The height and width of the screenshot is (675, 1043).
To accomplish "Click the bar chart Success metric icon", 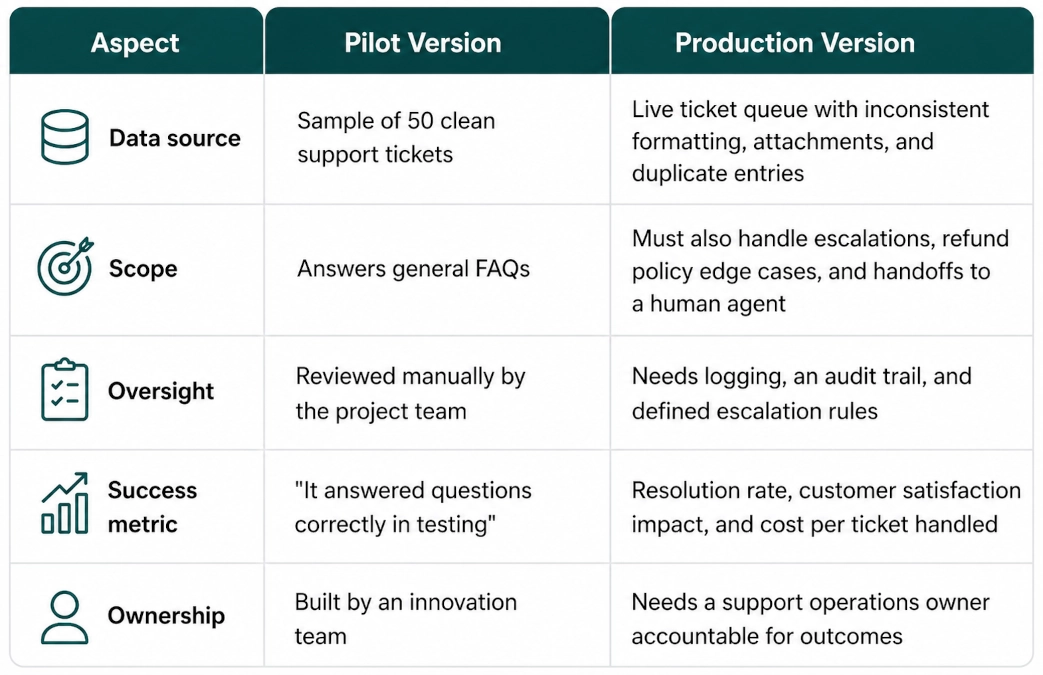I will pos(65,503).
